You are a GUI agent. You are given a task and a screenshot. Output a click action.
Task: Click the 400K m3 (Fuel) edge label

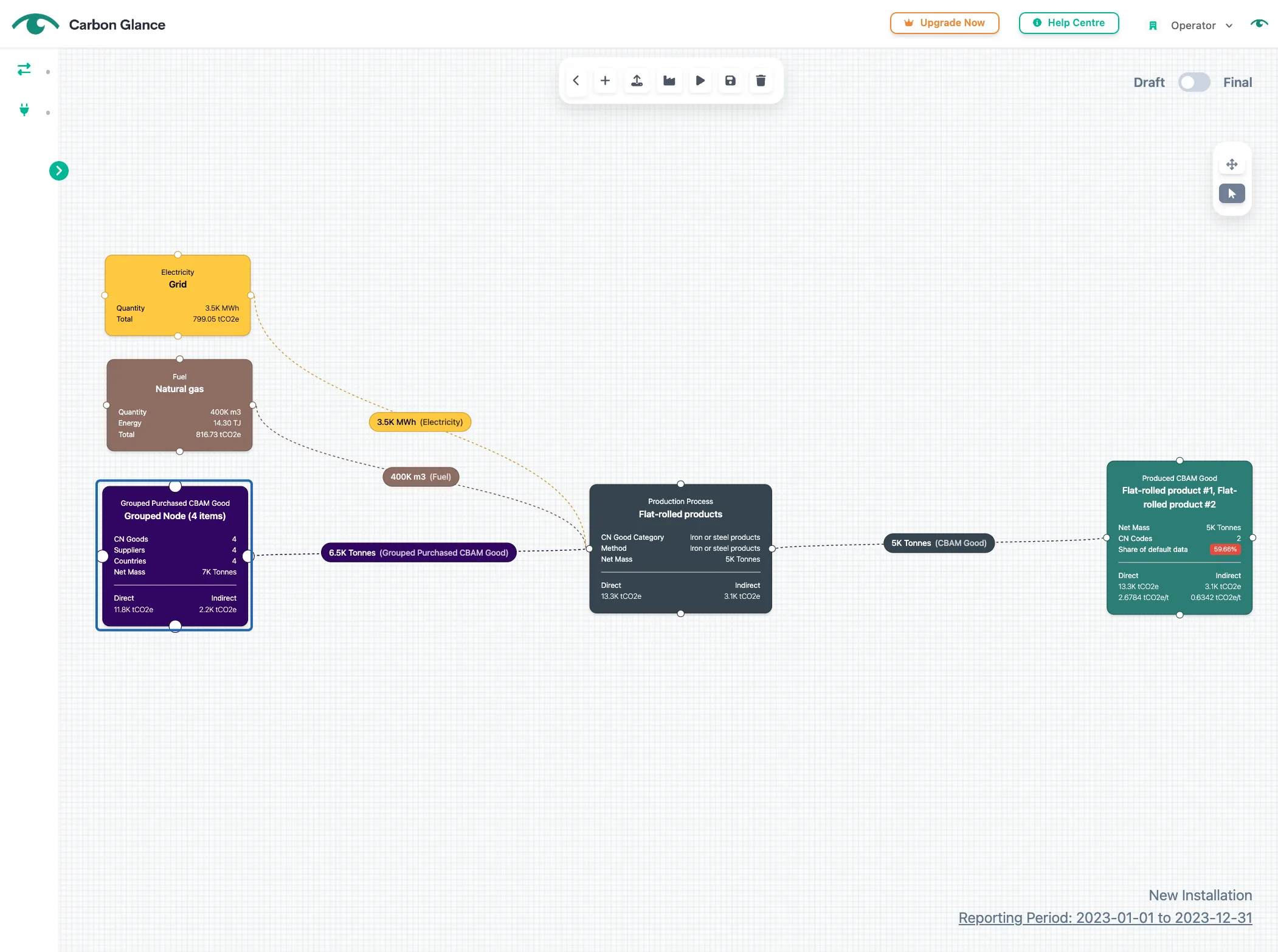pos(421,477)
